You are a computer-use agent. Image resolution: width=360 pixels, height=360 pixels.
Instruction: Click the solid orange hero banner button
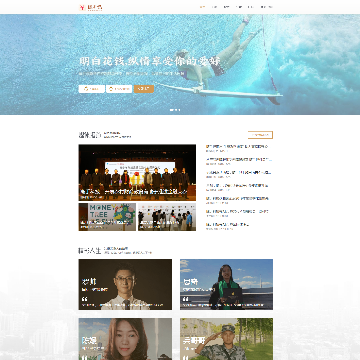(144, 89)
